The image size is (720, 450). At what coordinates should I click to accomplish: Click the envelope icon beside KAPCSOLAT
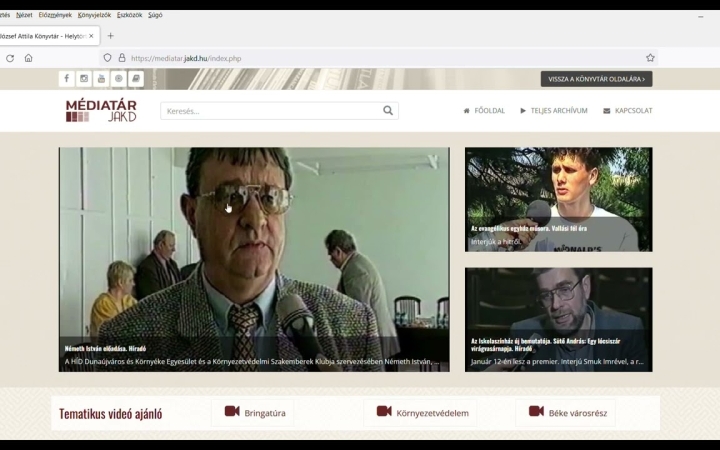(x=607, y=111)
